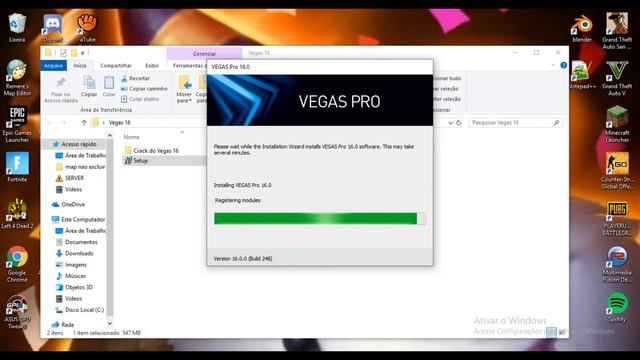The image size is (640, 360).
Task: Launch the Epic Games Launcher shortcut
Action: 17,124
